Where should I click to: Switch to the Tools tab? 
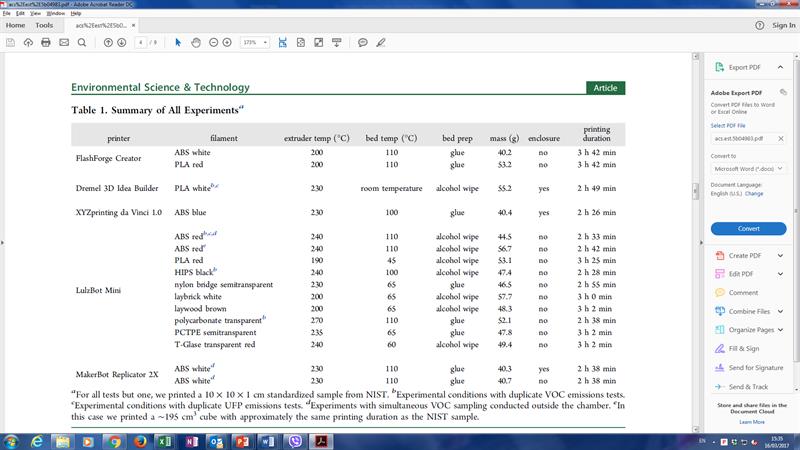point(44,25)
